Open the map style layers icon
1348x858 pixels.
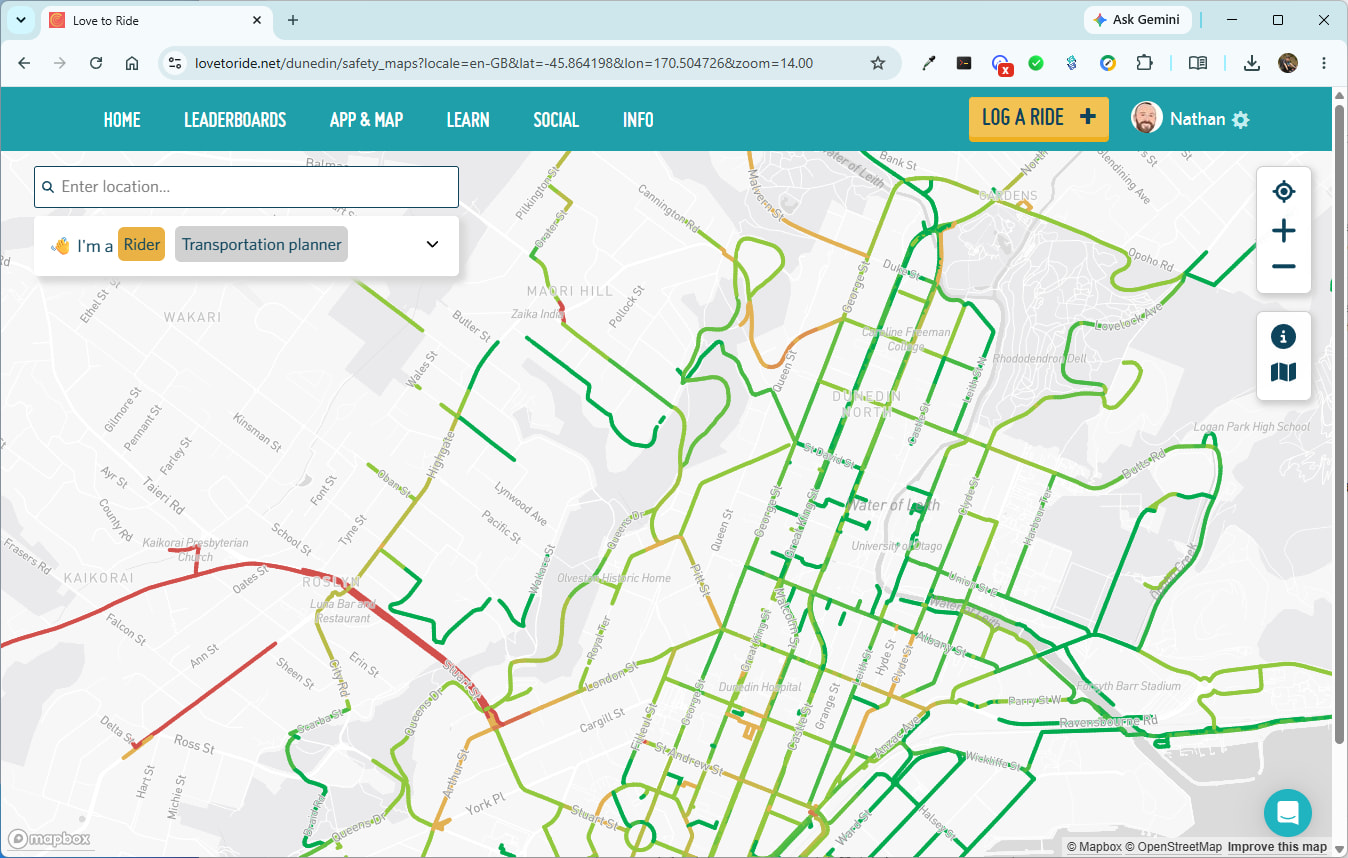click(x=1284, y=373)
